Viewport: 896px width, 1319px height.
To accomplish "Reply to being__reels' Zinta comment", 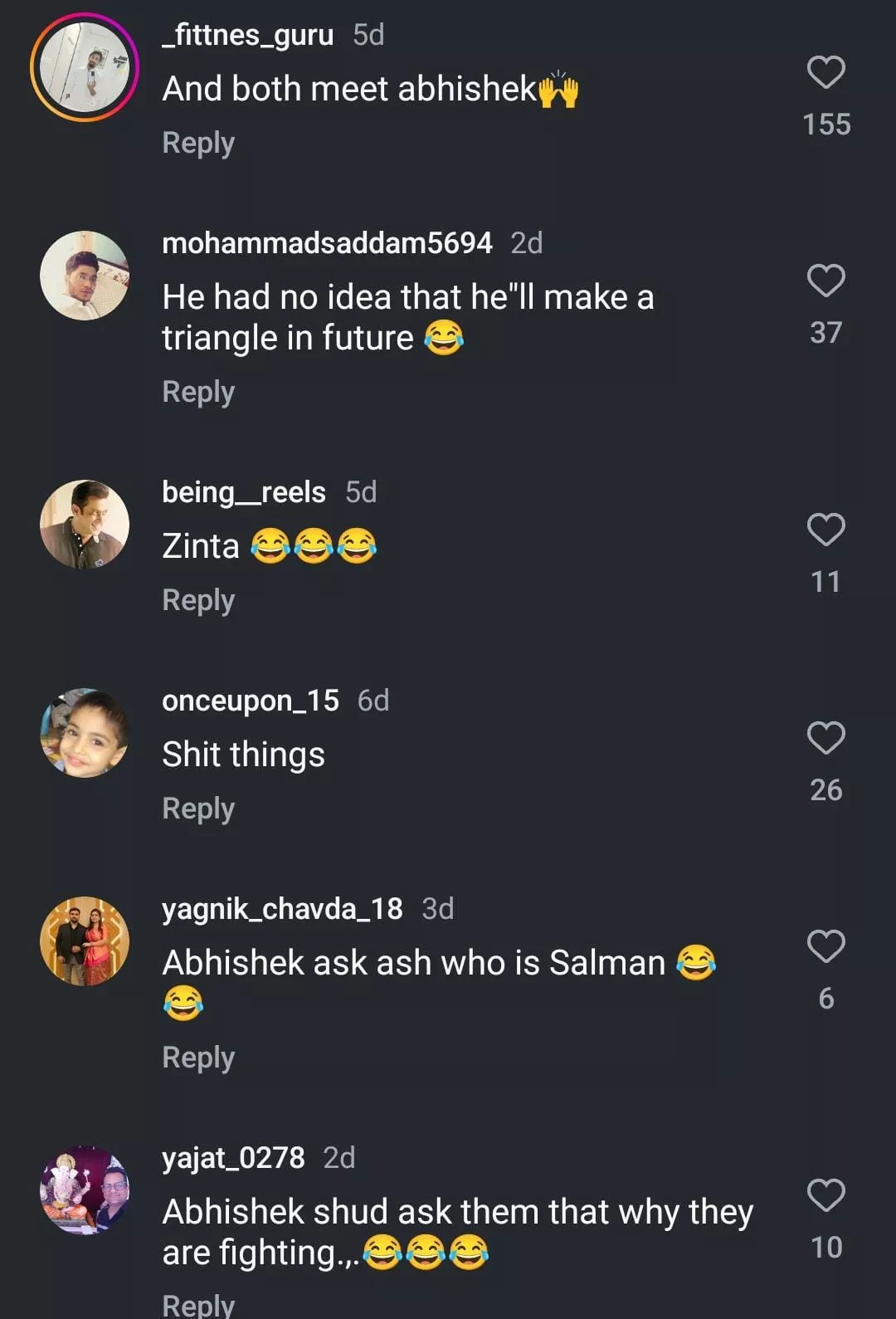I will click(198, 600).
